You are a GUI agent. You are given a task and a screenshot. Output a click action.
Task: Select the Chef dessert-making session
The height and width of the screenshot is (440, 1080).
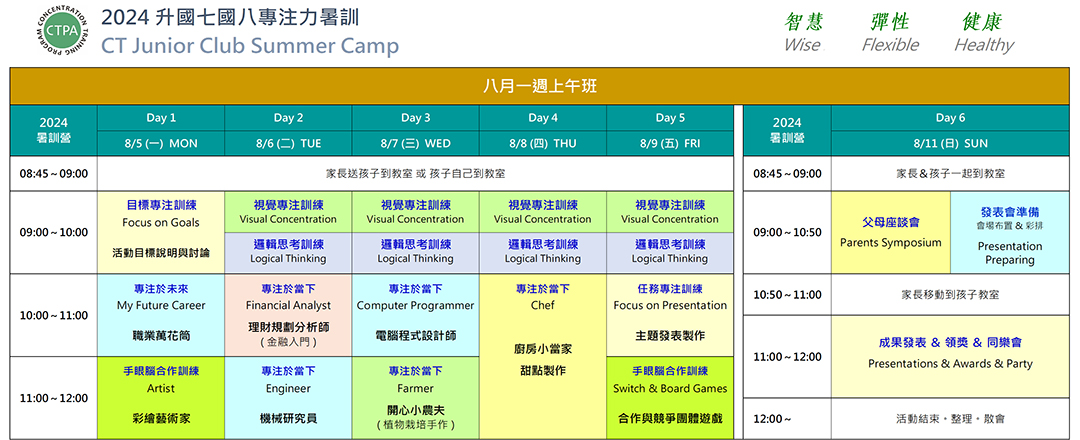(543, 355)
